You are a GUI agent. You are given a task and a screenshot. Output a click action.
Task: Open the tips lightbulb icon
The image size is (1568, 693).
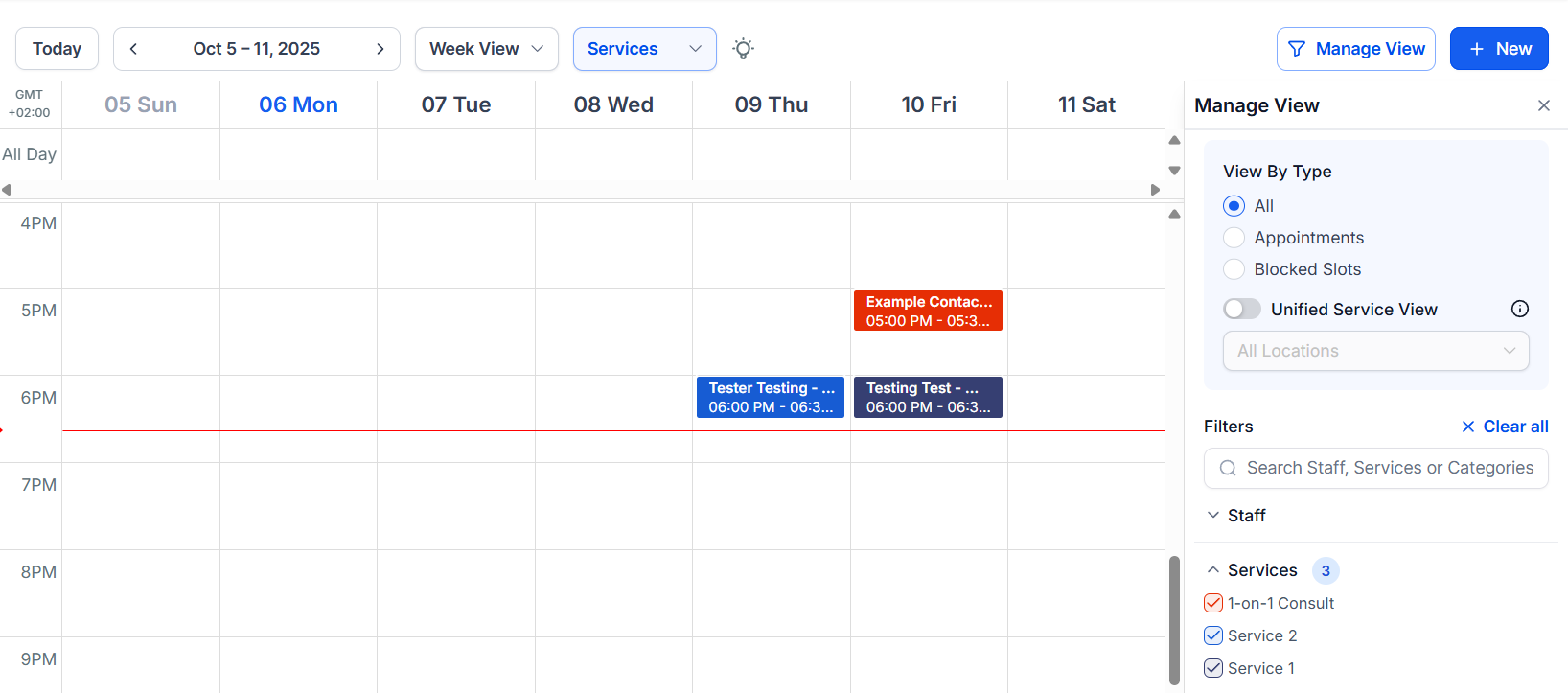coord(743,48)
